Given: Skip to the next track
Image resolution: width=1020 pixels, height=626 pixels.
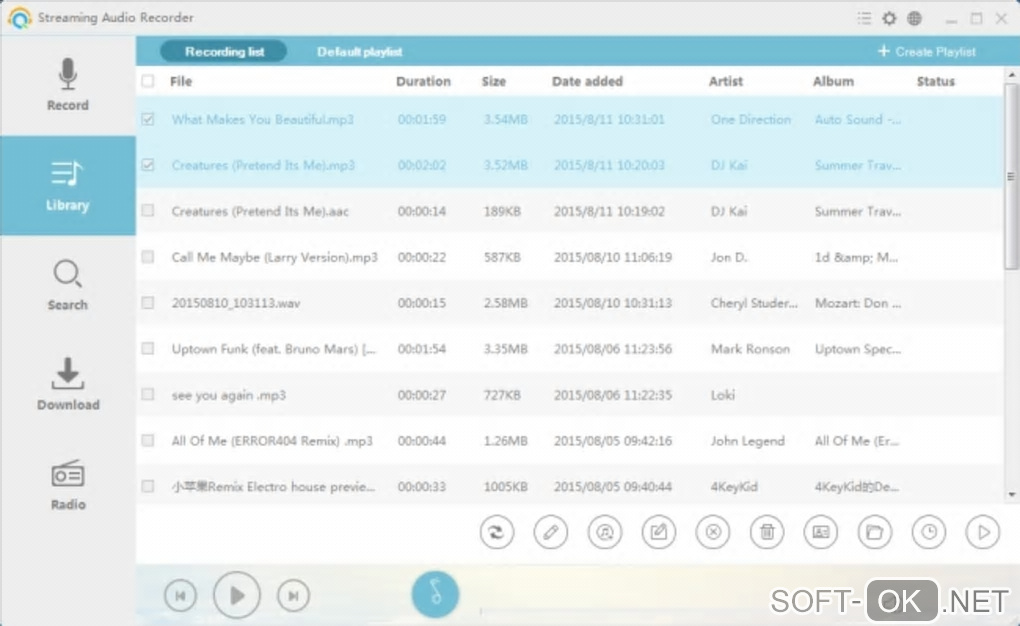Looking at the screenshot, I should tap(293, 595).
